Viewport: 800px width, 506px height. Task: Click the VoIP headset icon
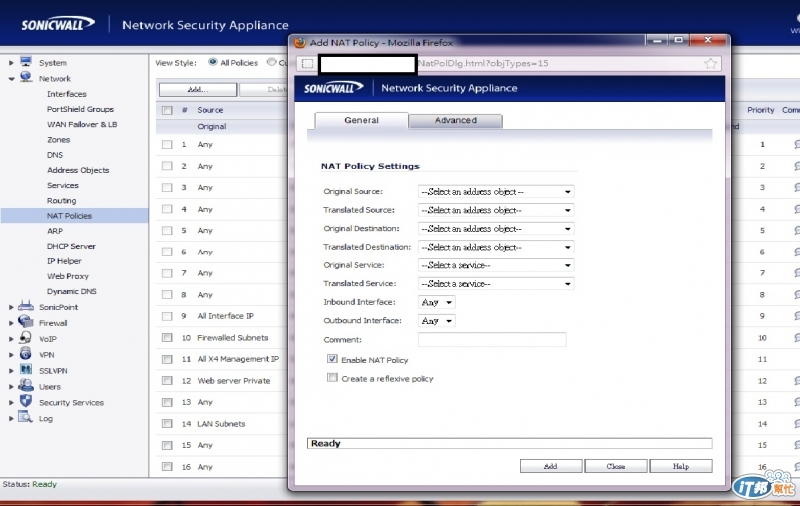pyautogui.click(x=26, y=338)
